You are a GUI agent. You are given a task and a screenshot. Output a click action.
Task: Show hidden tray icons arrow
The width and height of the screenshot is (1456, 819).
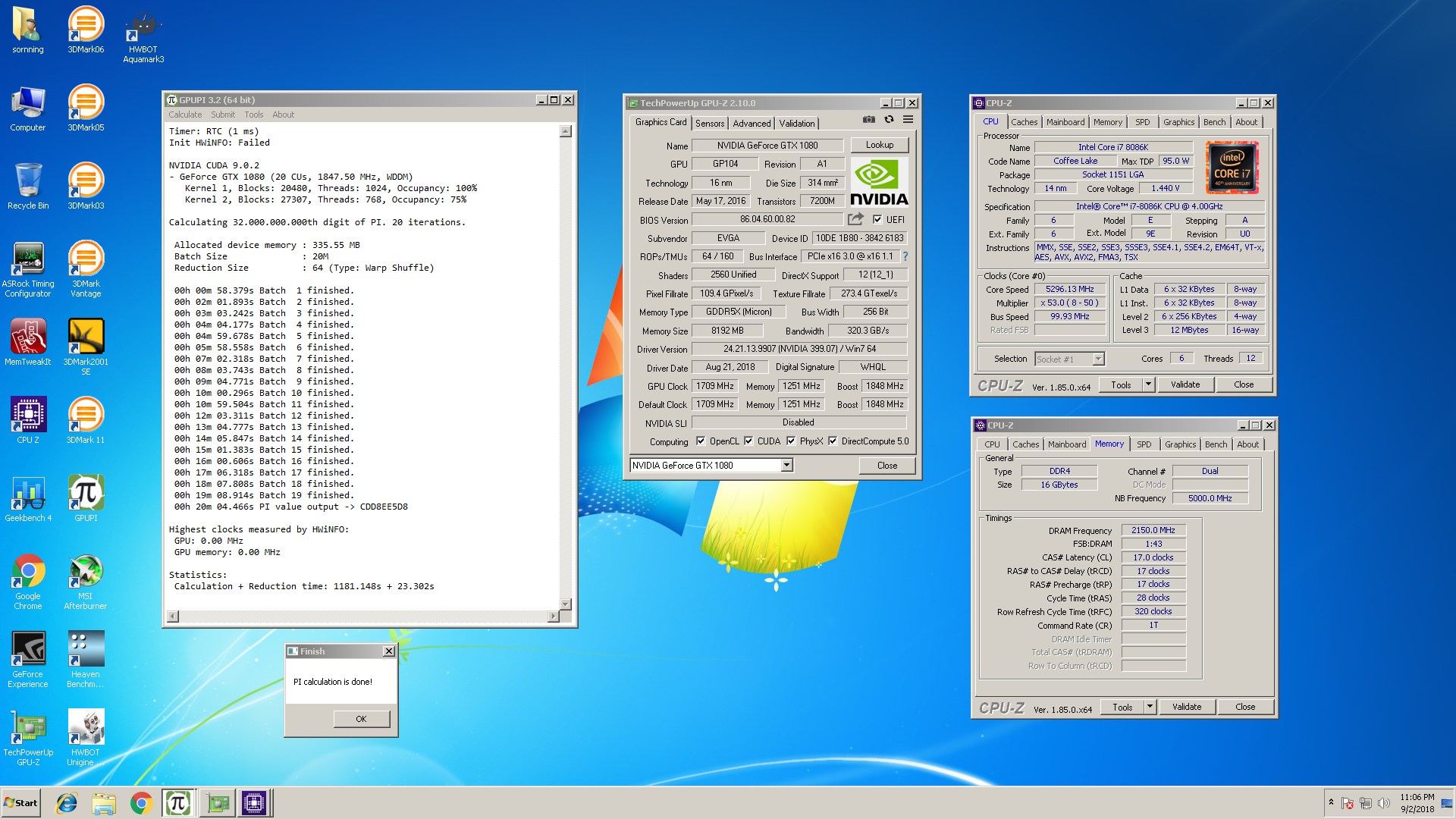pos(1331,802)
